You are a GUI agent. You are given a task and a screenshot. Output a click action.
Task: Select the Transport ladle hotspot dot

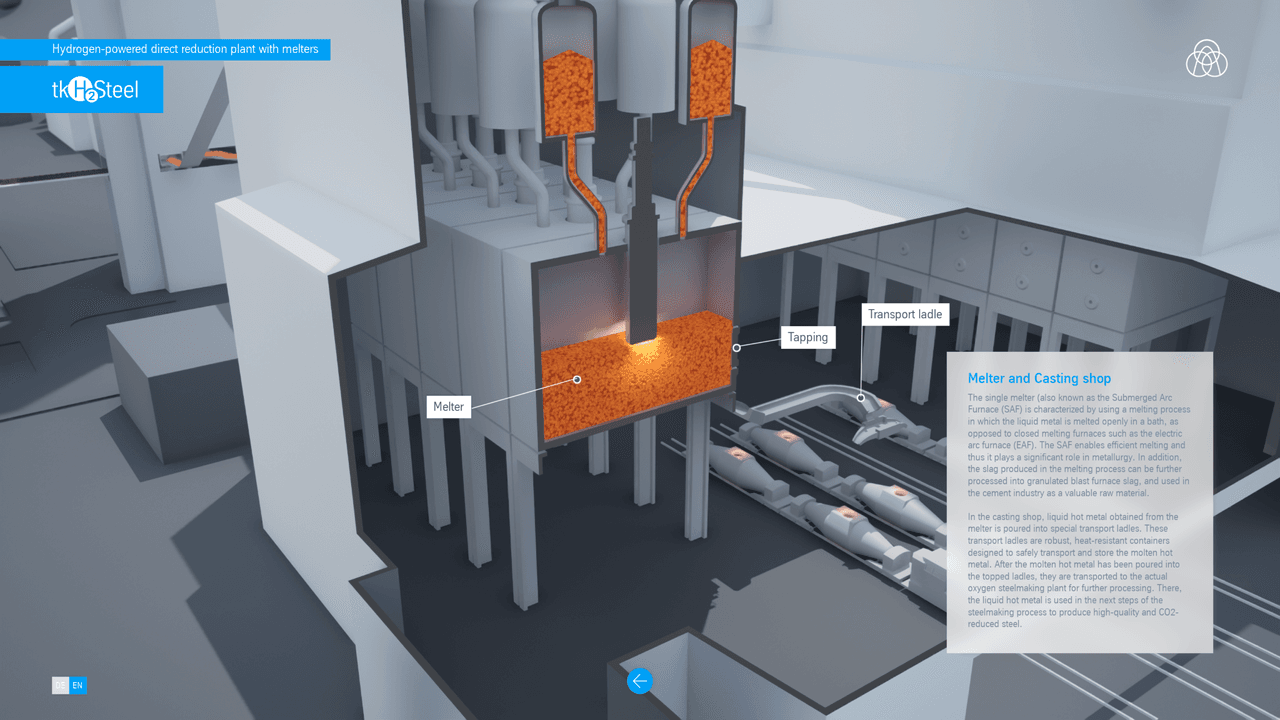860,397
